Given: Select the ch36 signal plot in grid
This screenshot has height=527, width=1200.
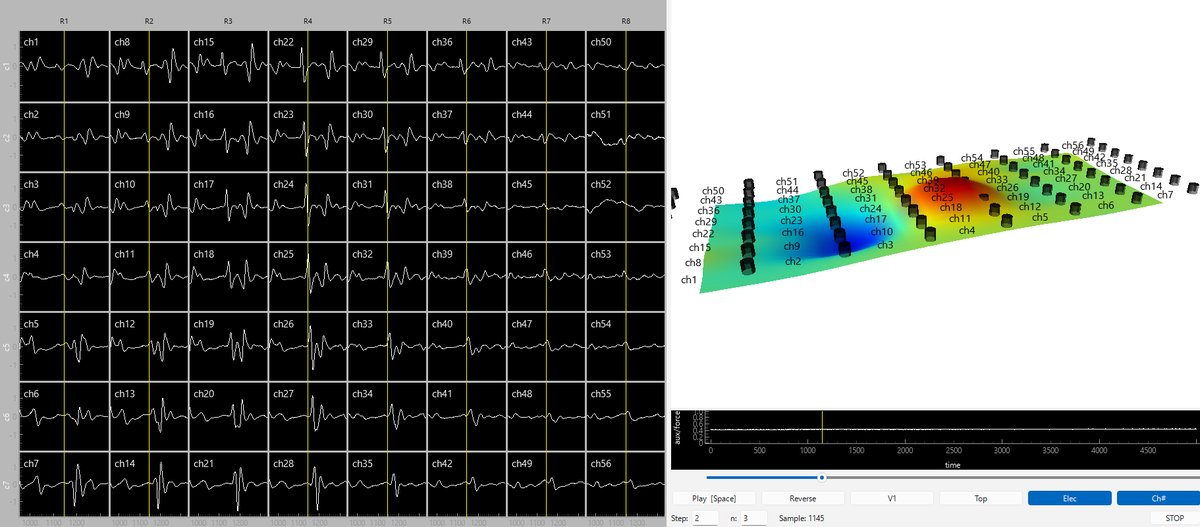Looking at the screenshot, I should [x=467, y=65].
